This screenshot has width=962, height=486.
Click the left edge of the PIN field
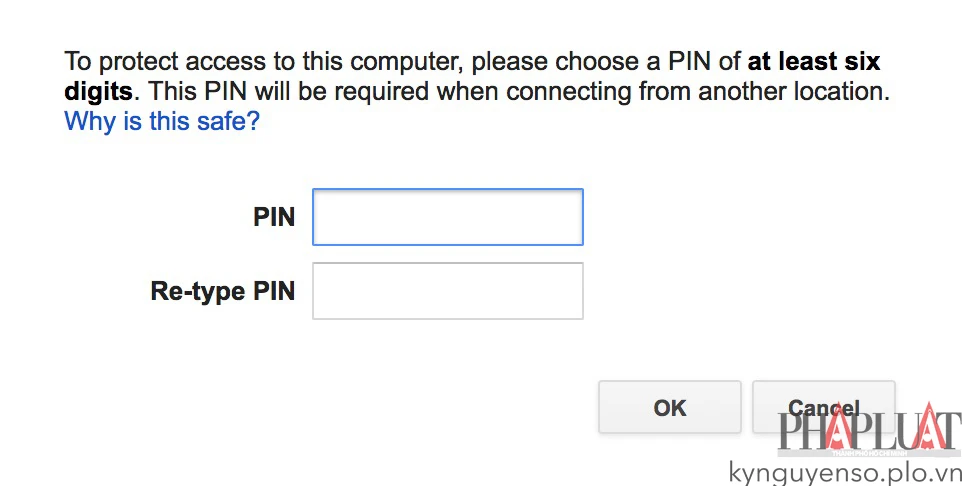320,217
